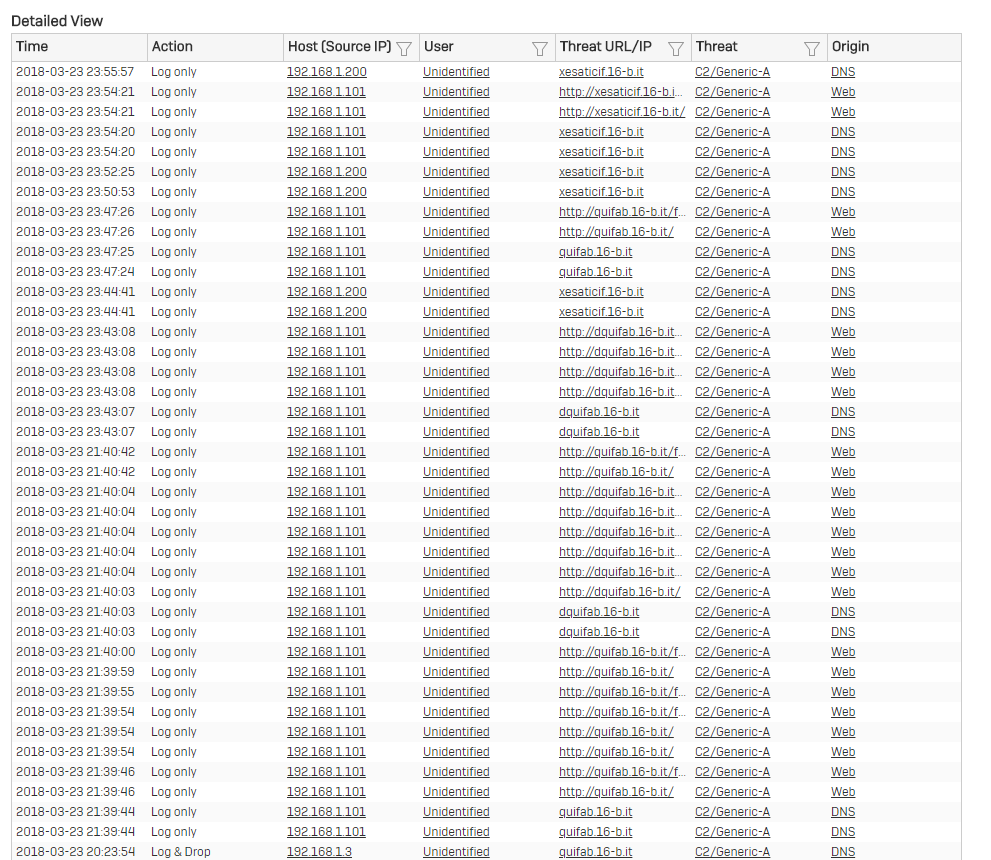Open the truncated http://xesaticif.16-b.i... URL at 23:54:21
This screenshot has height=860, width=991.
coord(621,92)
